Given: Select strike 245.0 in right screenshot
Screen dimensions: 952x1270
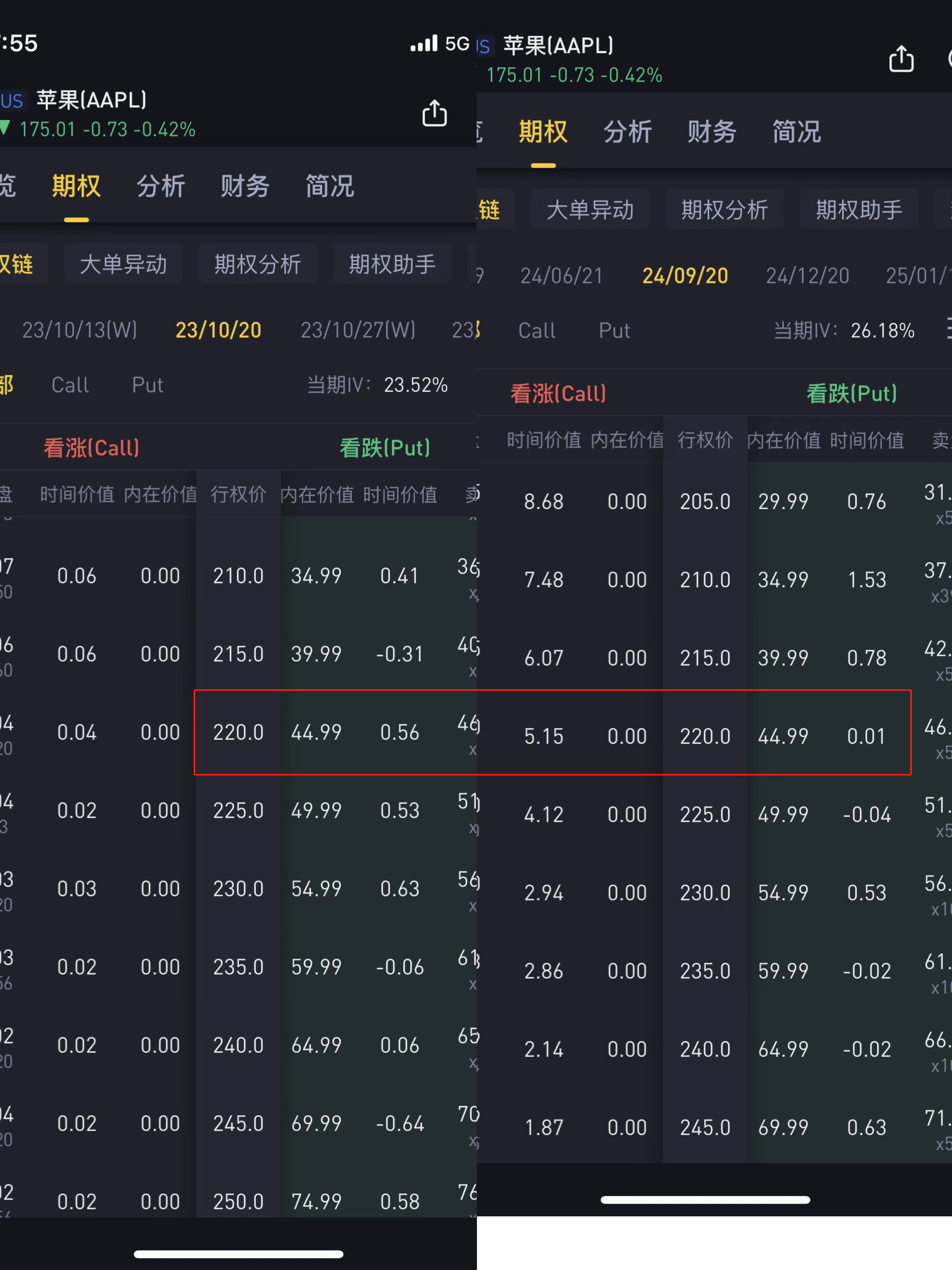Looking at the screenshot, I should pyautogui.click(x=705, y=1128).
